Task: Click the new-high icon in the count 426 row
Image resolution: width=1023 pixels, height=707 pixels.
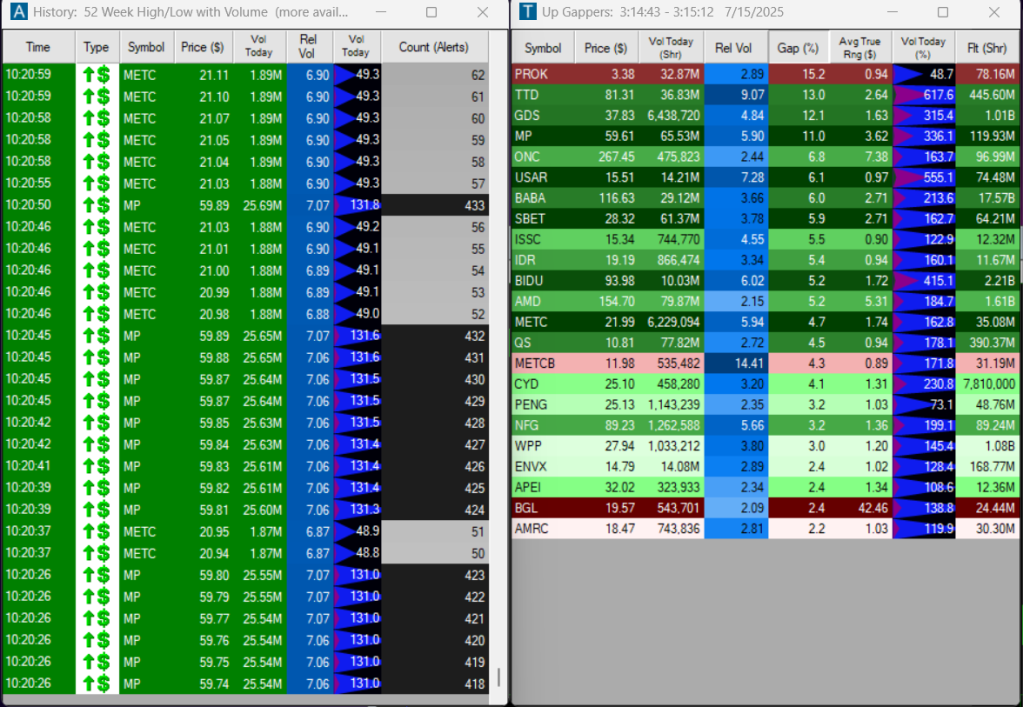Action: [x=97, y=466]
